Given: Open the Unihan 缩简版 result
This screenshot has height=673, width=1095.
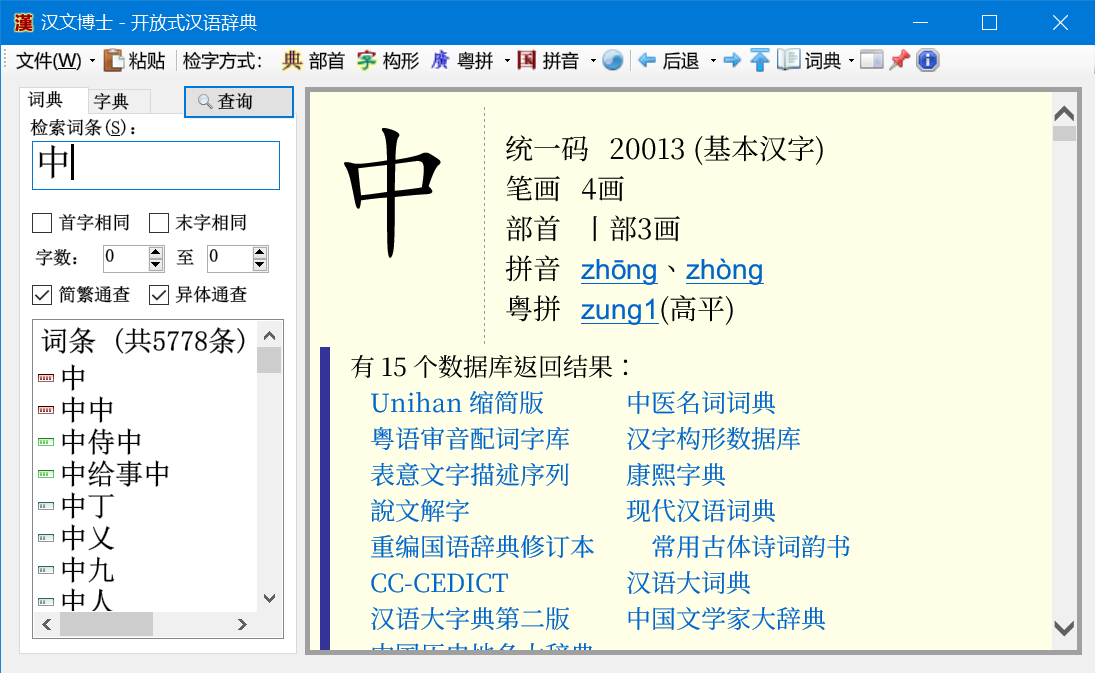Looking at the screenshot, I should 457,403.
